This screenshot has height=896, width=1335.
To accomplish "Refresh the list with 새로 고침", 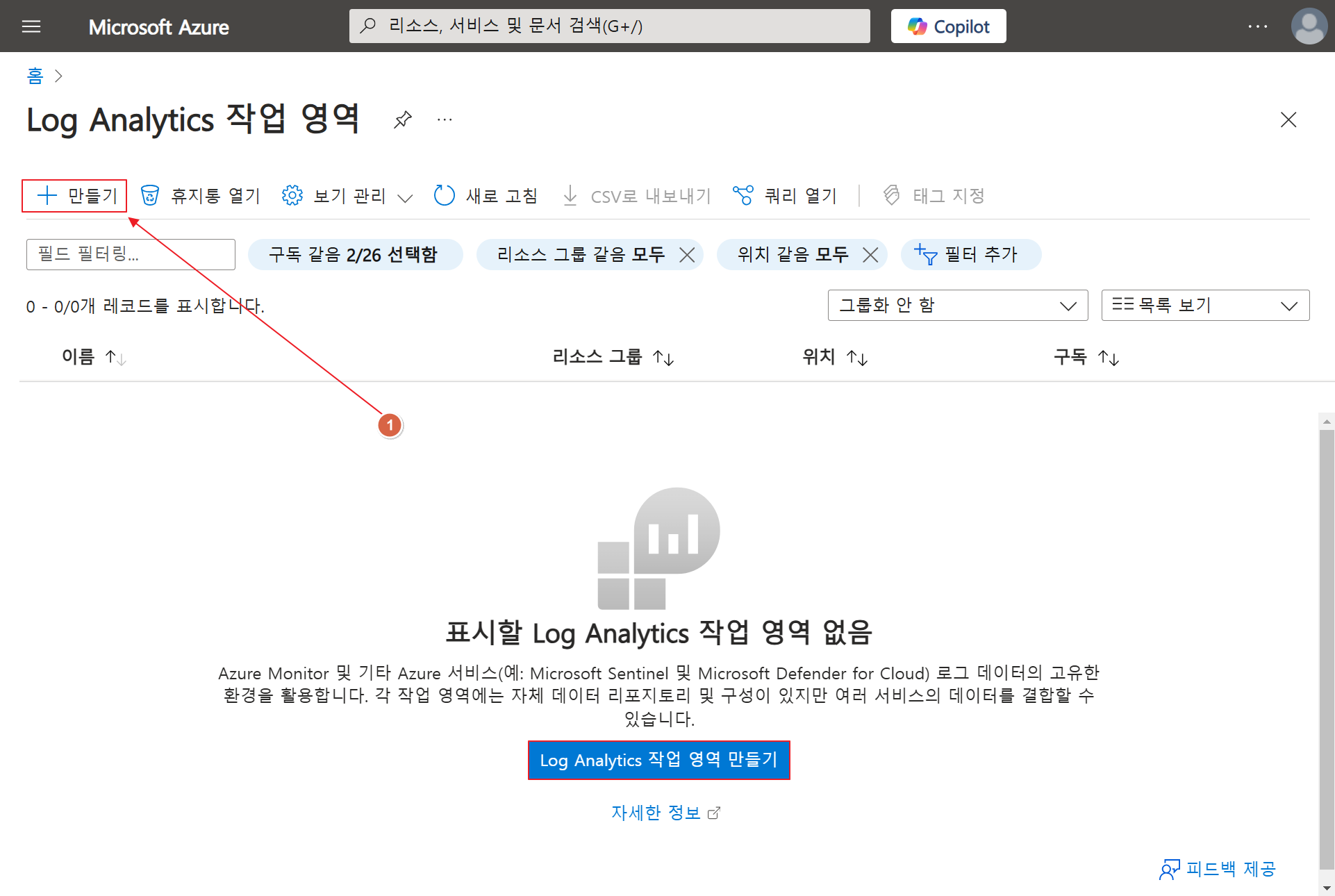I will tap(486, 196).
